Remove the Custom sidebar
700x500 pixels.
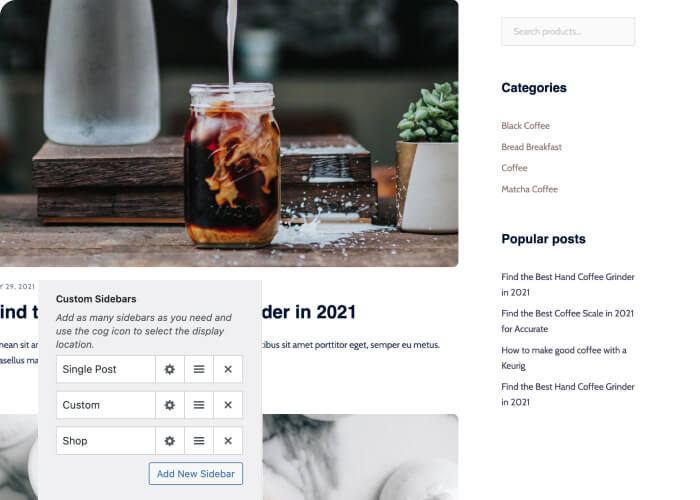(x=228, y=405)
